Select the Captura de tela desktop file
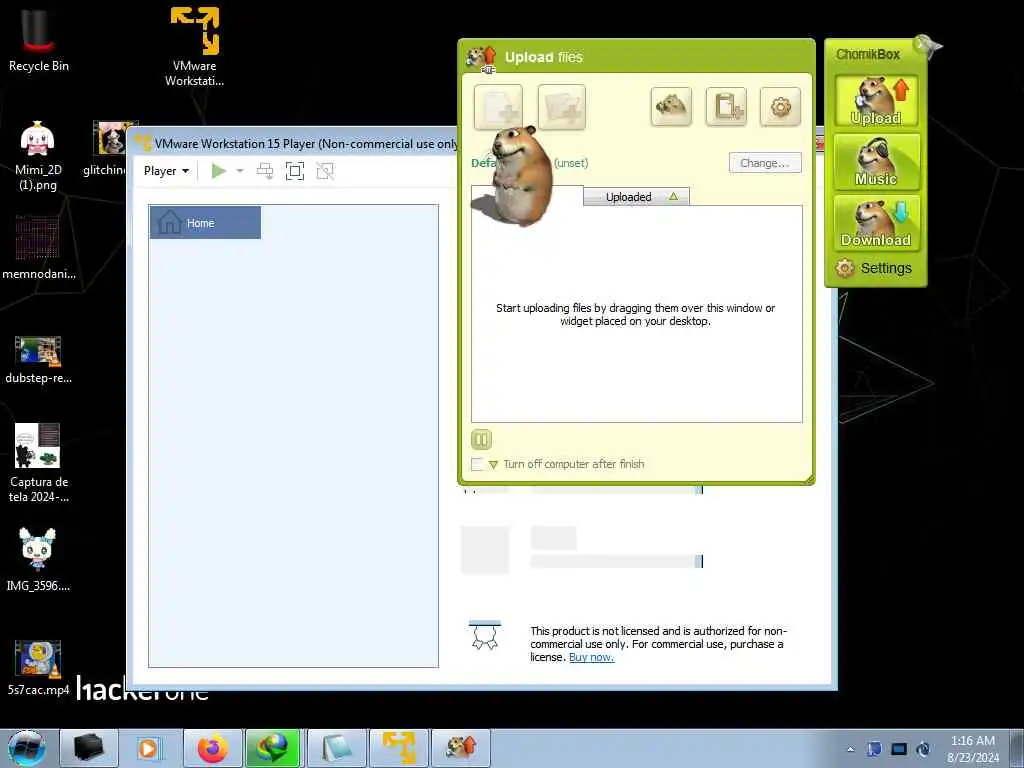Image resolution: width=1024 pixels, height=768 pixels. (x=39, y=462)
